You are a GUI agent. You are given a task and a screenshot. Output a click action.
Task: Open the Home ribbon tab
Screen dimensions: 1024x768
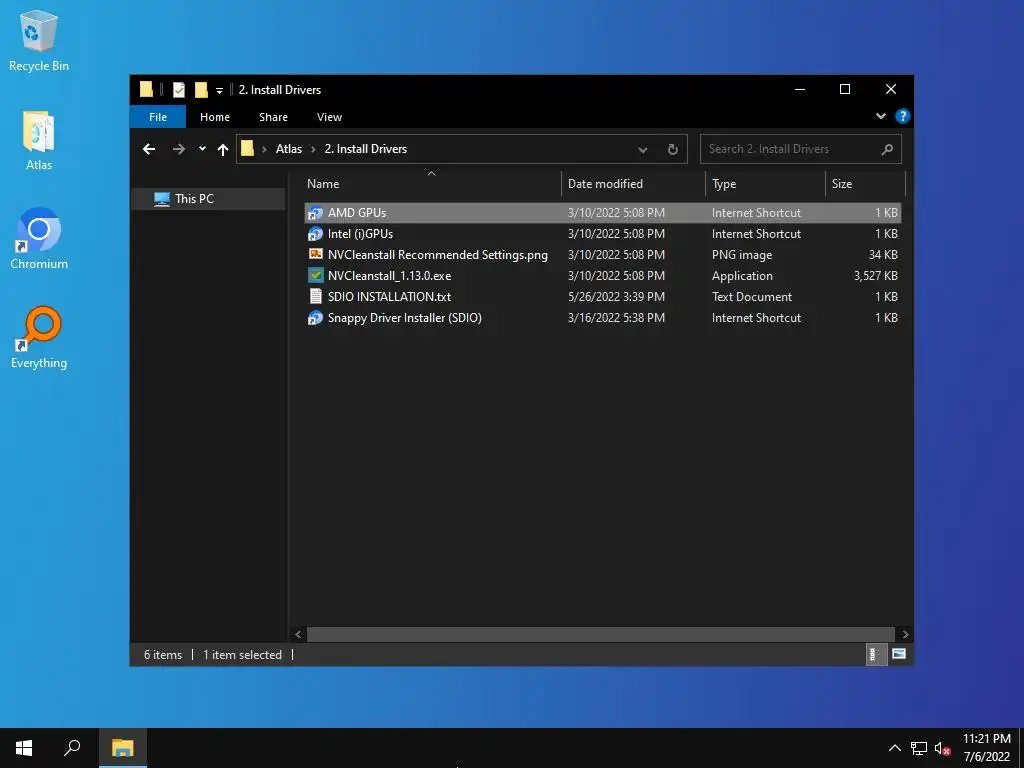[215, 117]
